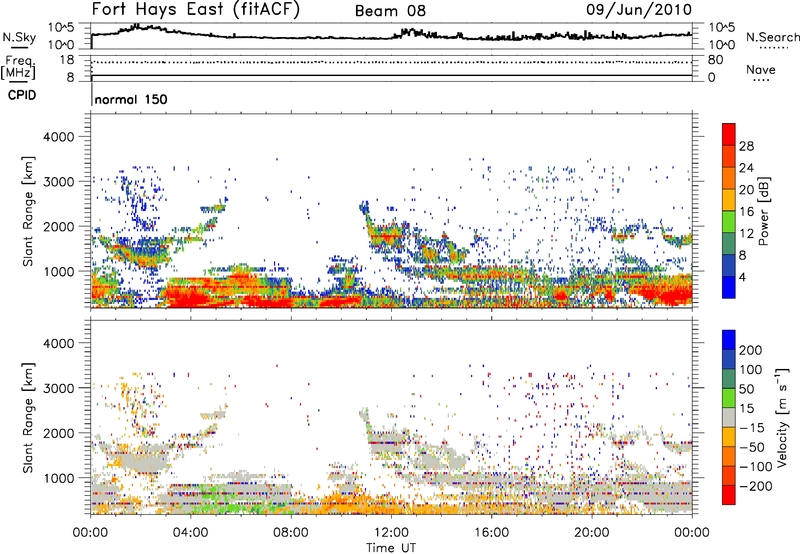The image size is (800, 554).
Task: Pick the gray segment of Velocity colorbar
Action: pyautogui.click(x=729, y=417)
